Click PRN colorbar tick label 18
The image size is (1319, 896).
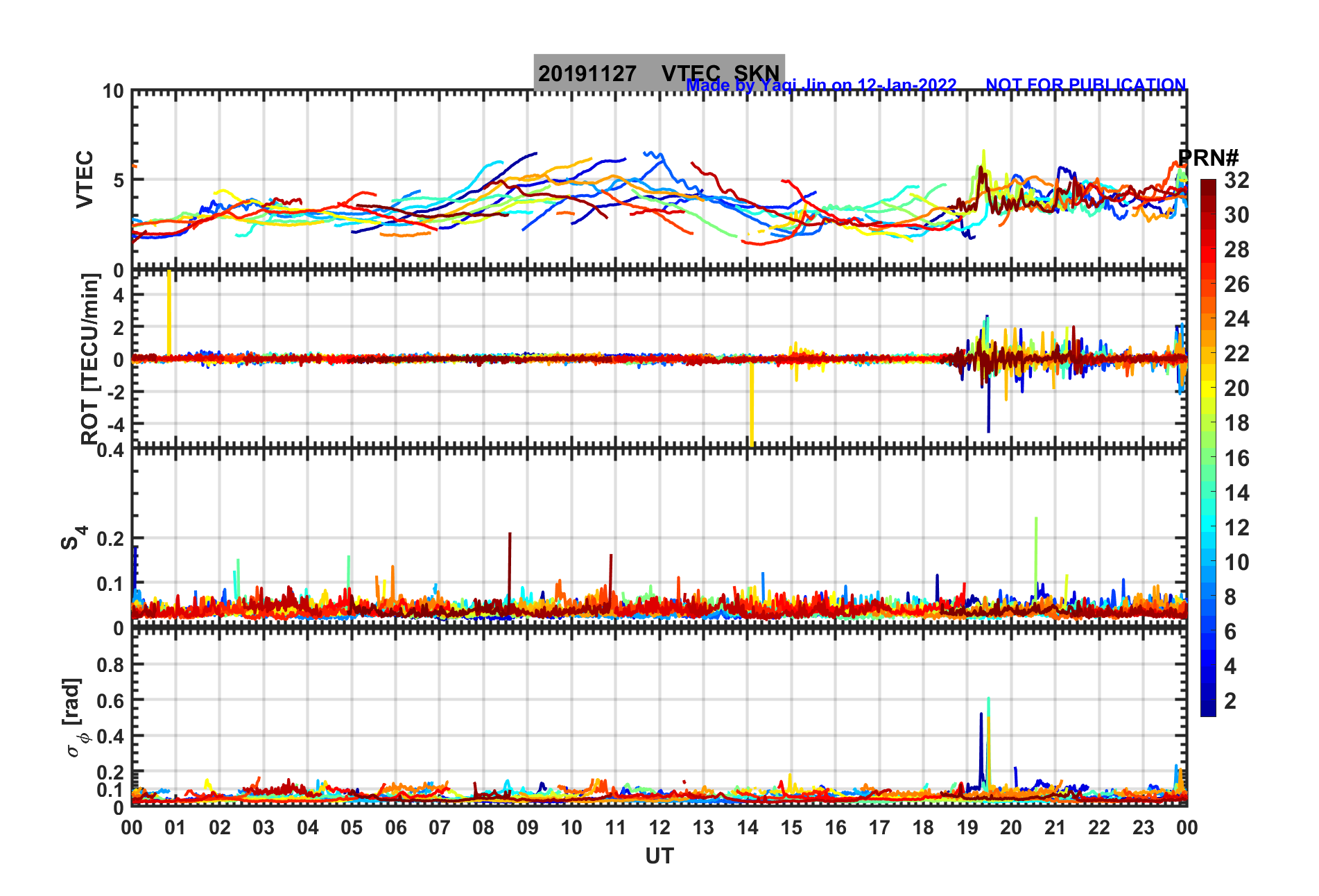(1236, 423)
